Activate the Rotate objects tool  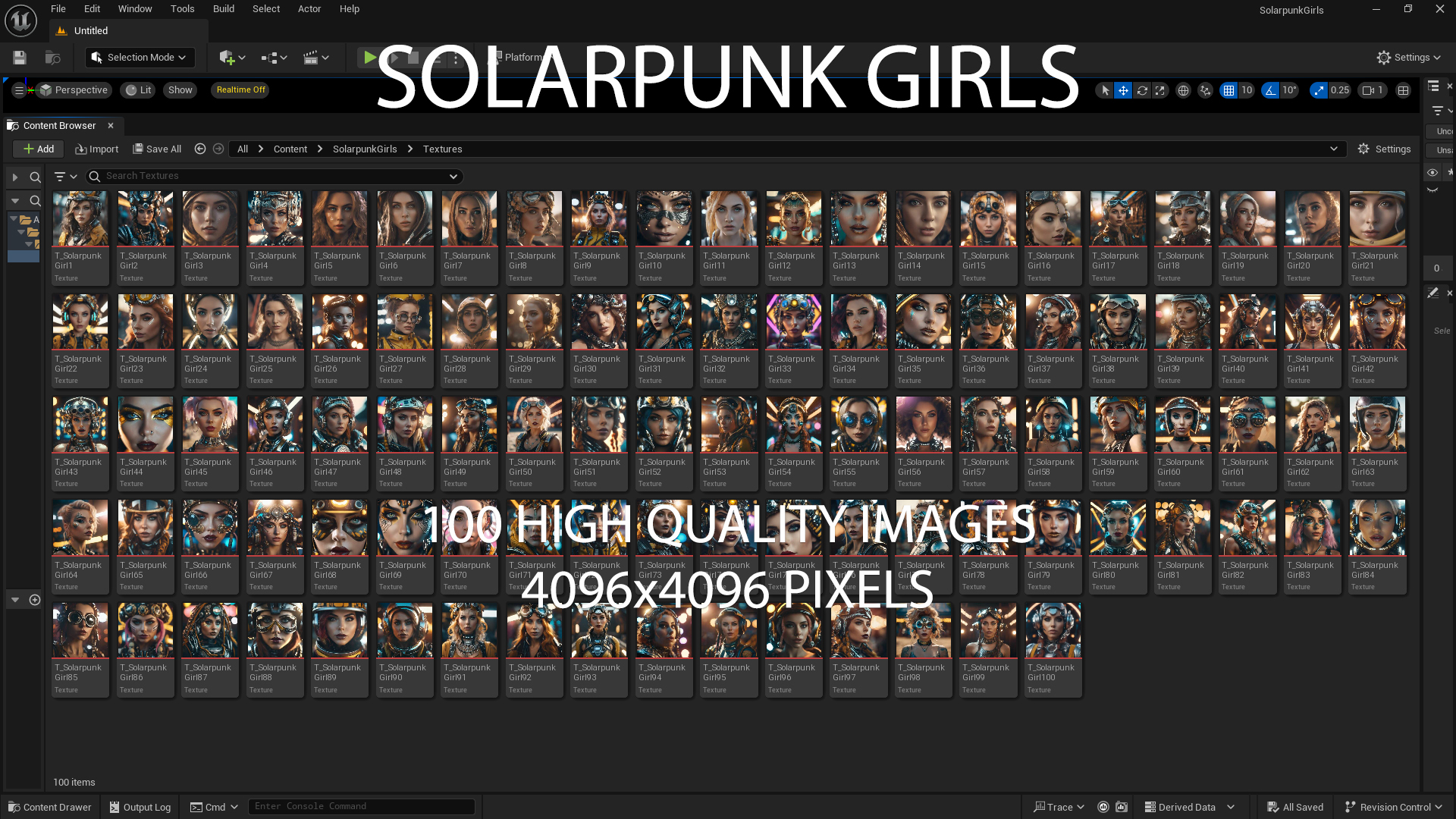(x=1142, y=90)
